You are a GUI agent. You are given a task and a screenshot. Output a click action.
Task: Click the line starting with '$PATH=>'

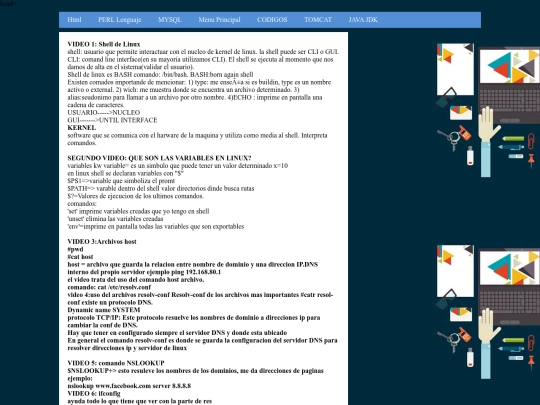[161, 188]
